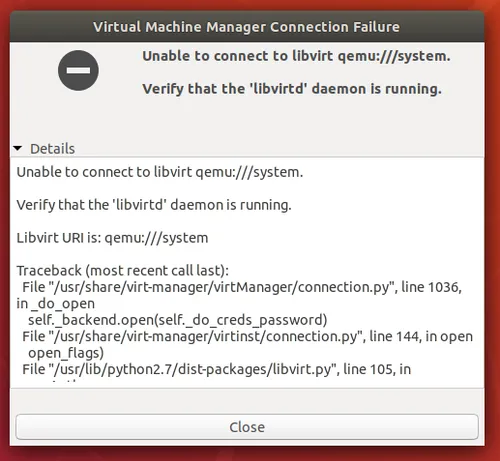Close the connection failure dialog
Viewport: 500px width, 461px height.
point(247,427)
